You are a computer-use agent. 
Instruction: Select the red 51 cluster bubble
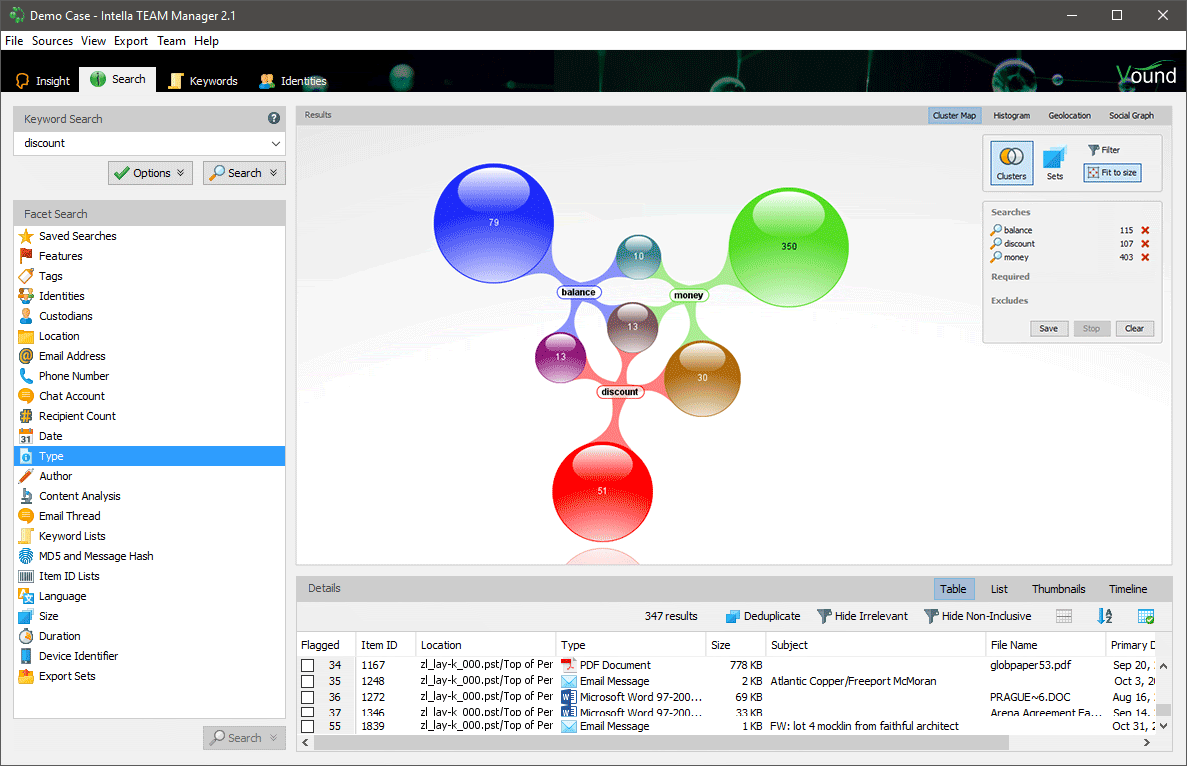pyautogui.click(x=602, y=490)
